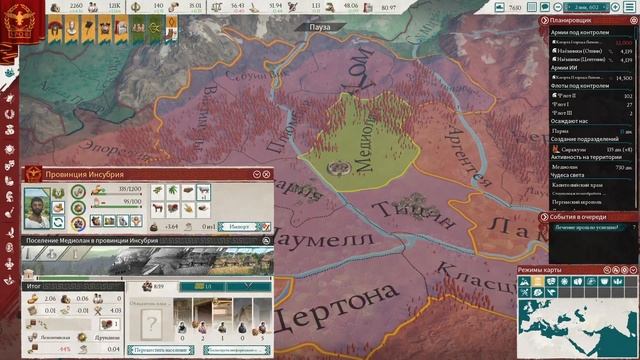Click the world minimap

pyautogui.click(x=577, y=328)
